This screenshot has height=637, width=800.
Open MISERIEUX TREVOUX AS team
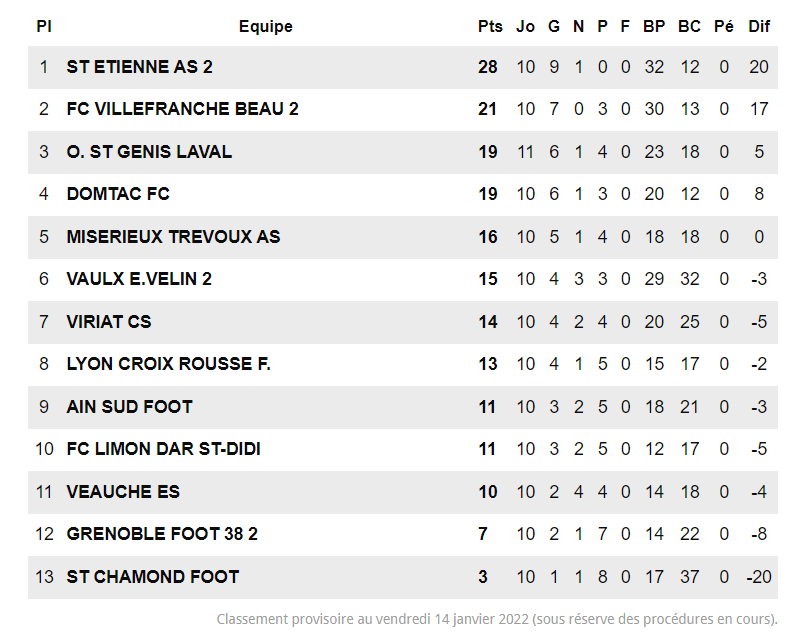pyautogui.click(x=173, y=237)
